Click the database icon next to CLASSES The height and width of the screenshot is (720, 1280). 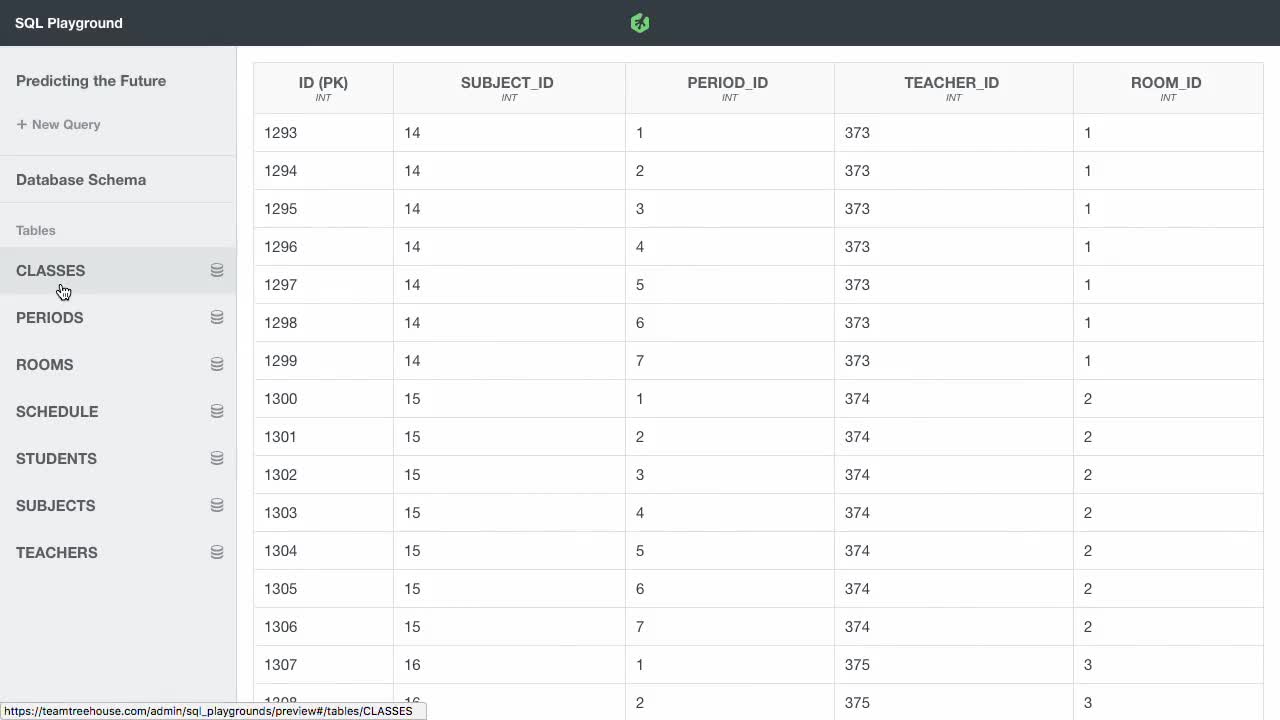click(x=216, y=270)
